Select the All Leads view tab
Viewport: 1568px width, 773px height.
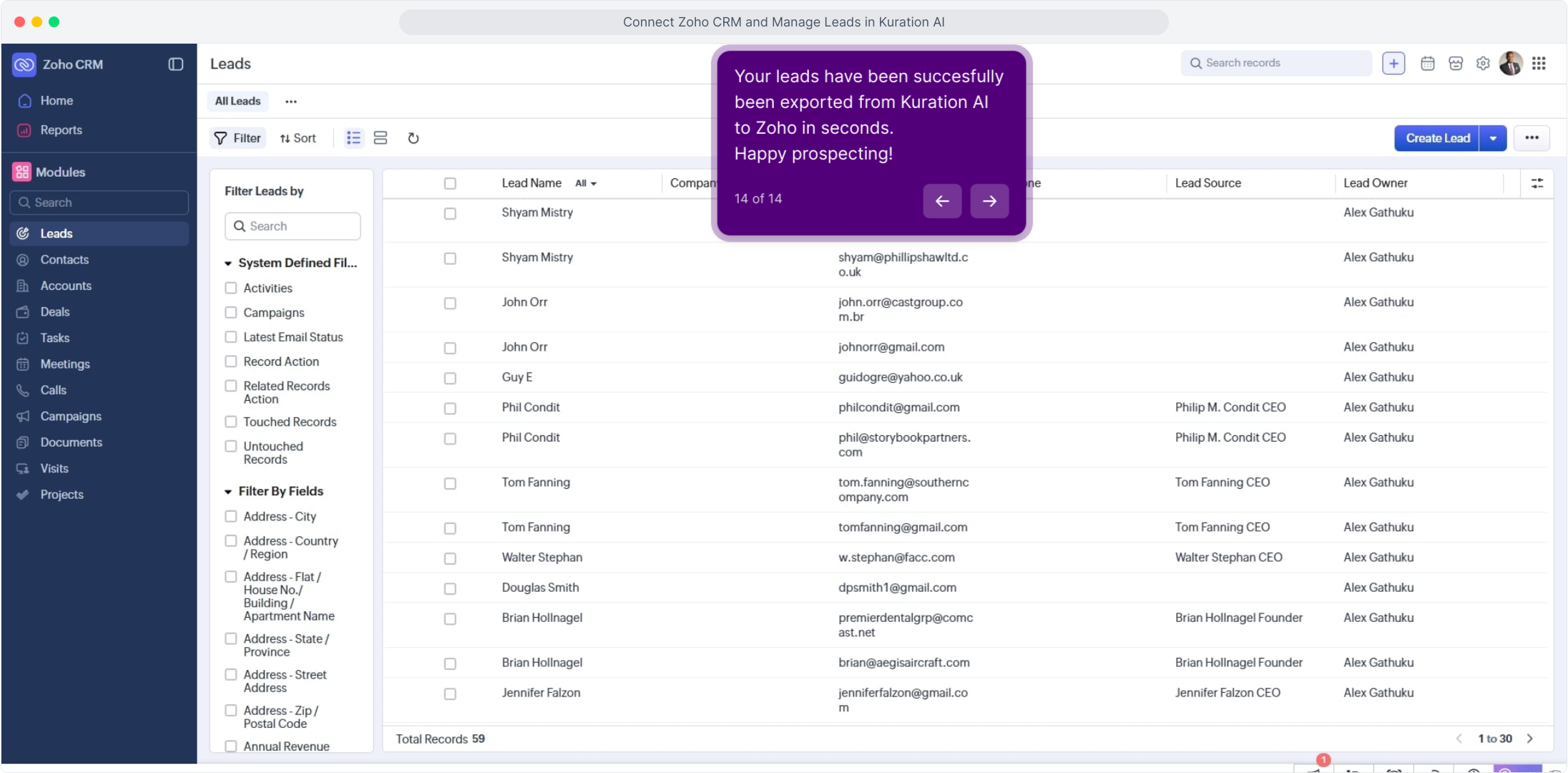click(x=237, y=101)
